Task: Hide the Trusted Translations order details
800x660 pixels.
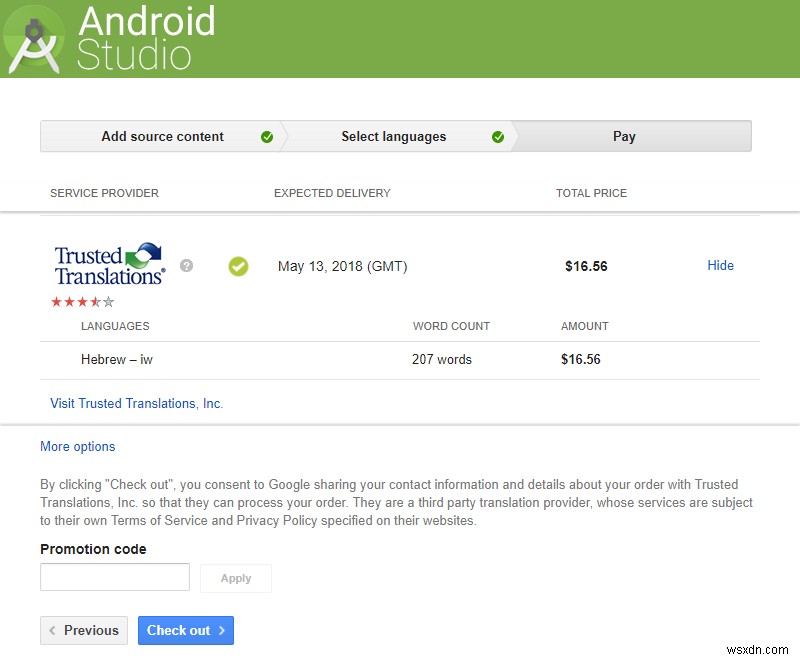Action: [720, 266]
